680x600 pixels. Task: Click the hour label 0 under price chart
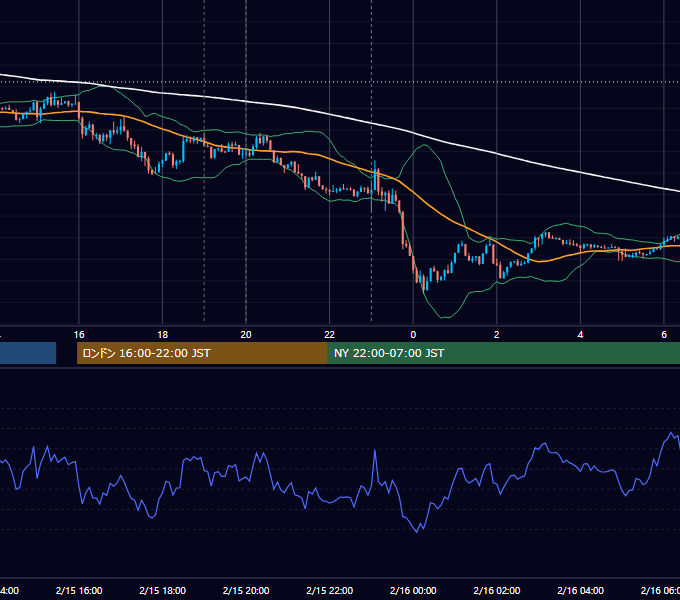(x=413, y=335)
